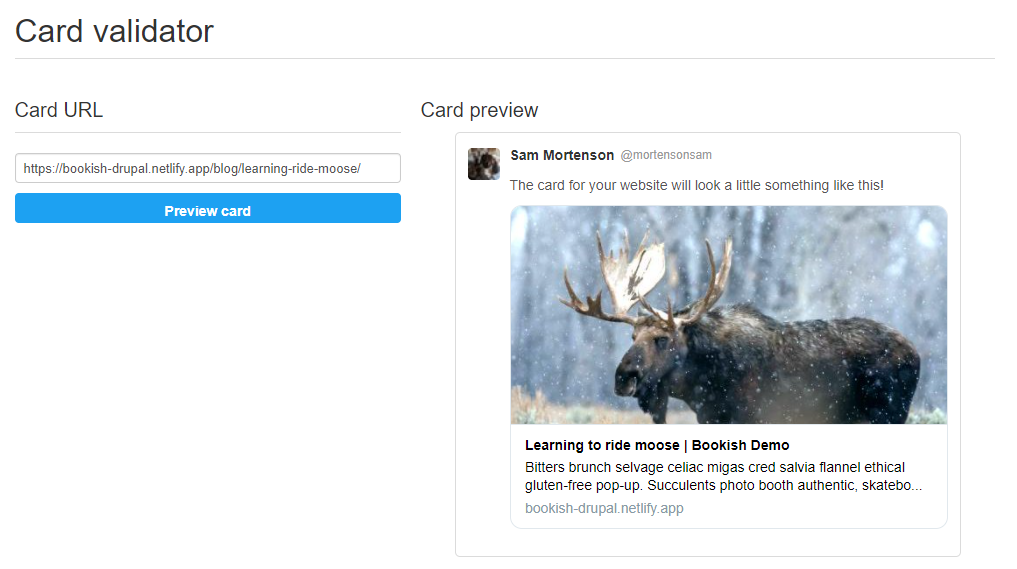Click the second description line starting 'gluten-free pop-up'
Viewport: 1017px width, 569px height.
click(723, 485)
